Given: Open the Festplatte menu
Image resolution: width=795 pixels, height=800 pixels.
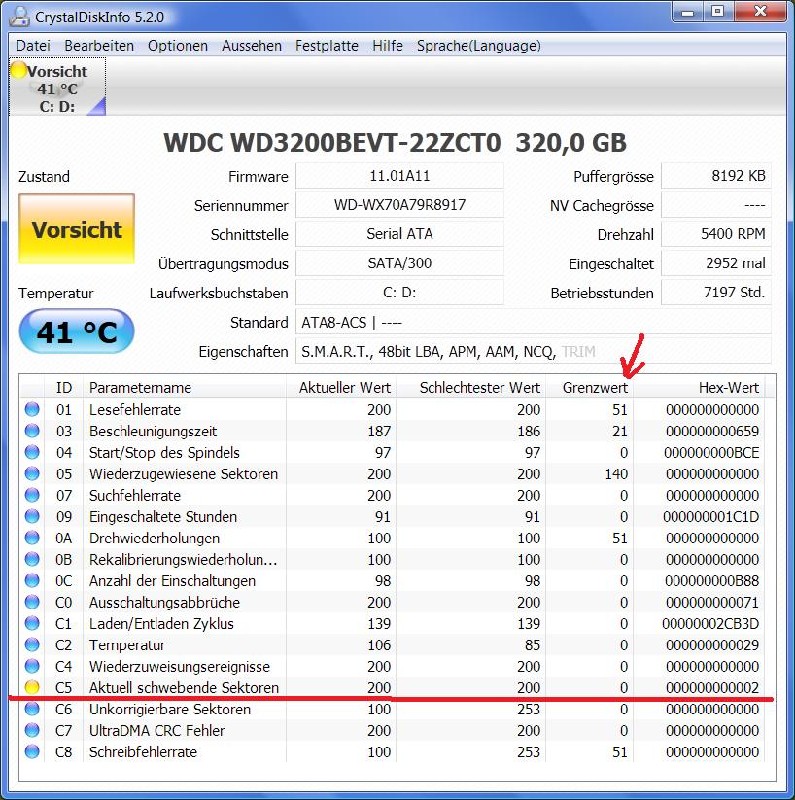Looking at the screenshot, I should coord(326,46).
